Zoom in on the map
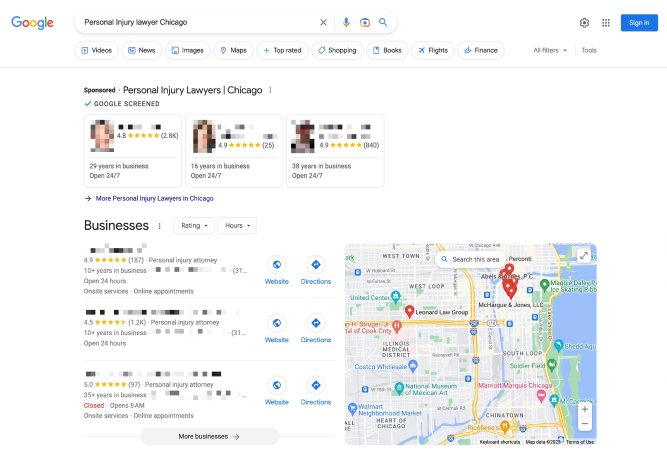The width and height of the screenshot is (667, 460). coord(585,409)
